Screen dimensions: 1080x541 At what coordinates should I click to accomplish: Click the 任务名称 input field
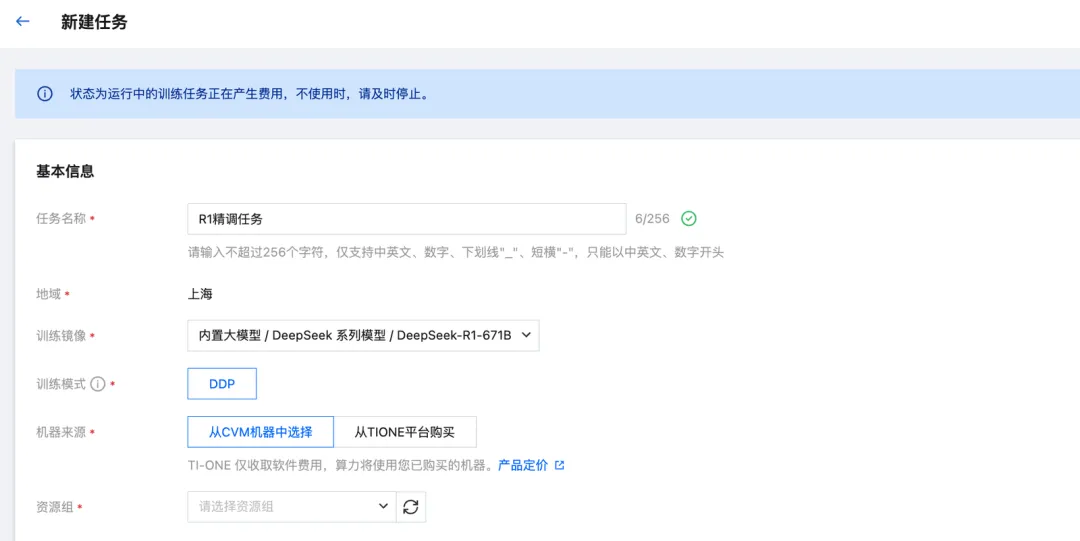point(407,218)
